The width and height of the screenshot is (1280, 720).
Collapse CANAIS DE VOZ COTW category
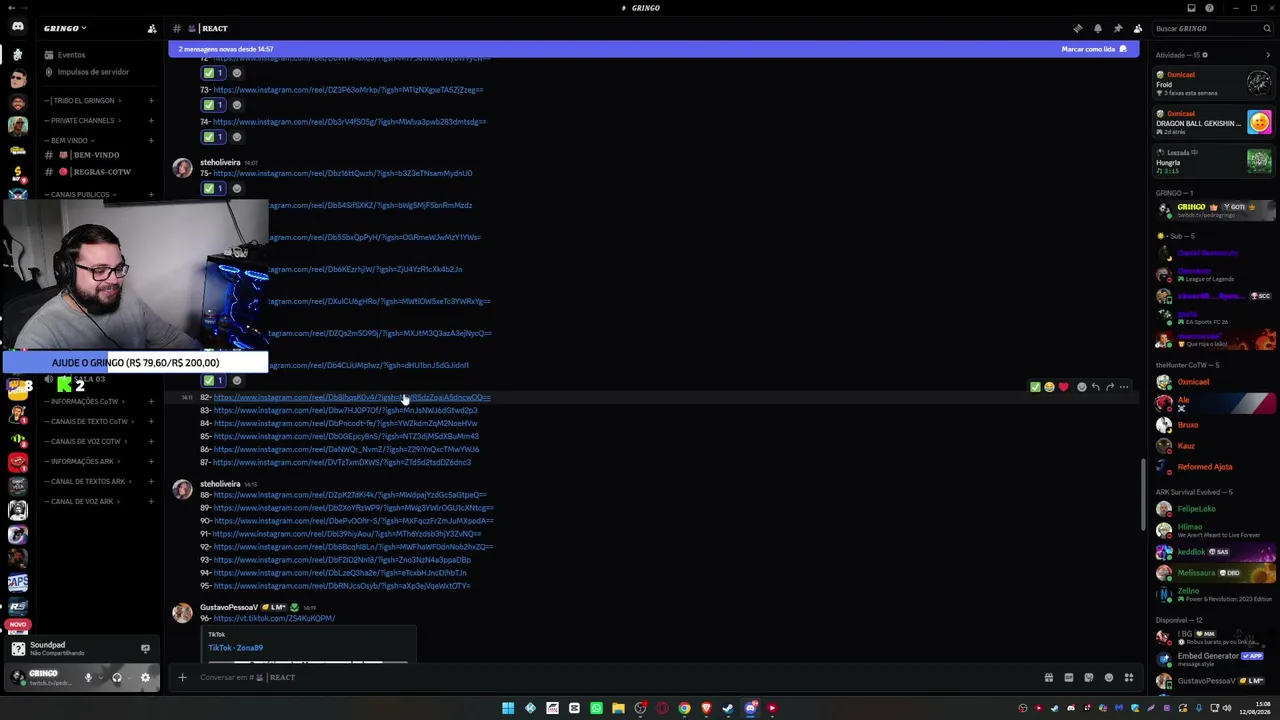86,441
